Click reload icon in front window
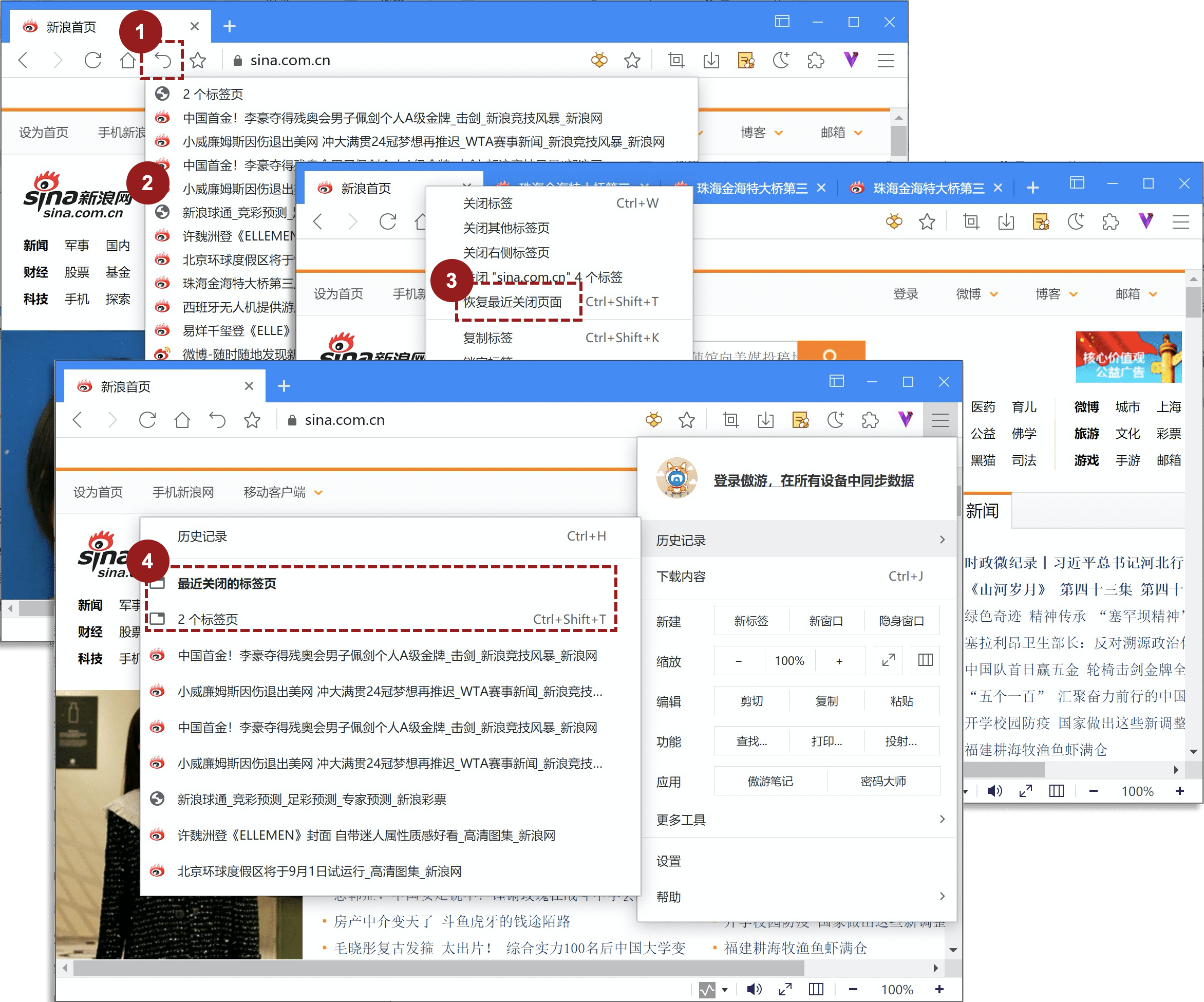The width and height of the screenshot is (1204, 1002). 147,420
